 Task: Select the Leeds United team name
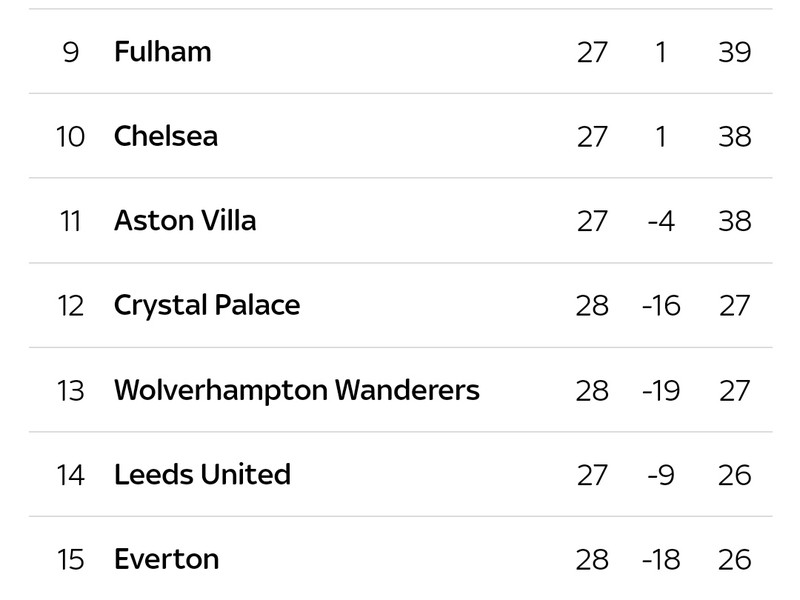point(203,475)
